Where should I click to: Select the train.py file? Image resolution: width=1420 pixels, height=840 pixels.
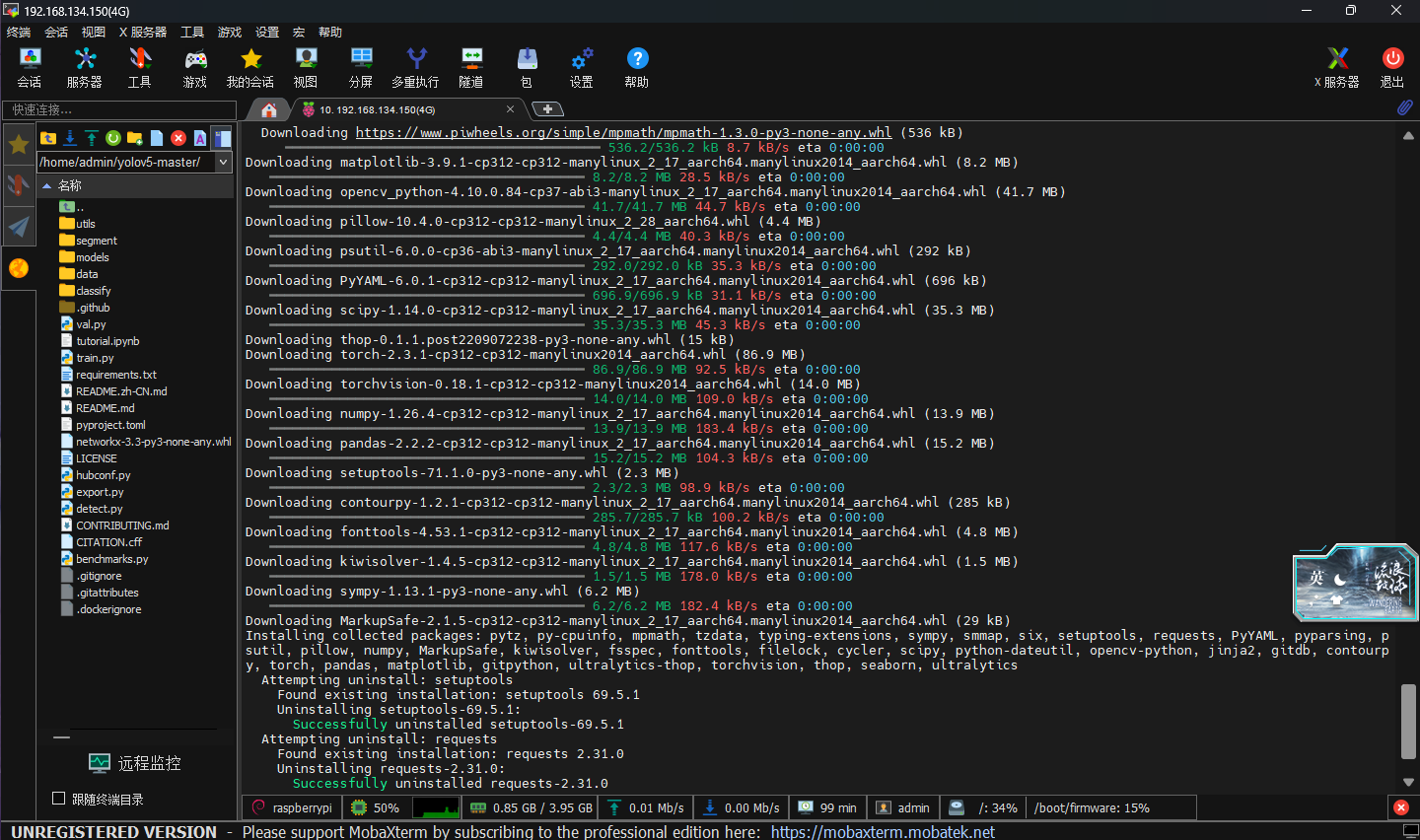click(x=95, y=358)
